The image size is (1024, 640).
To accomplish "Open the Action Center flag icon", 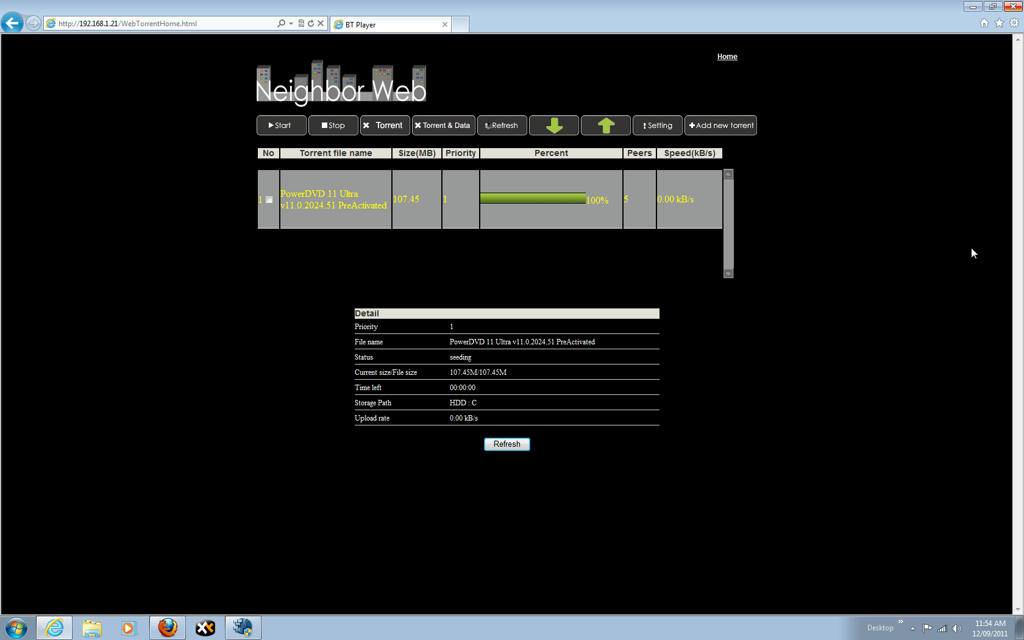I will (927, 628).
